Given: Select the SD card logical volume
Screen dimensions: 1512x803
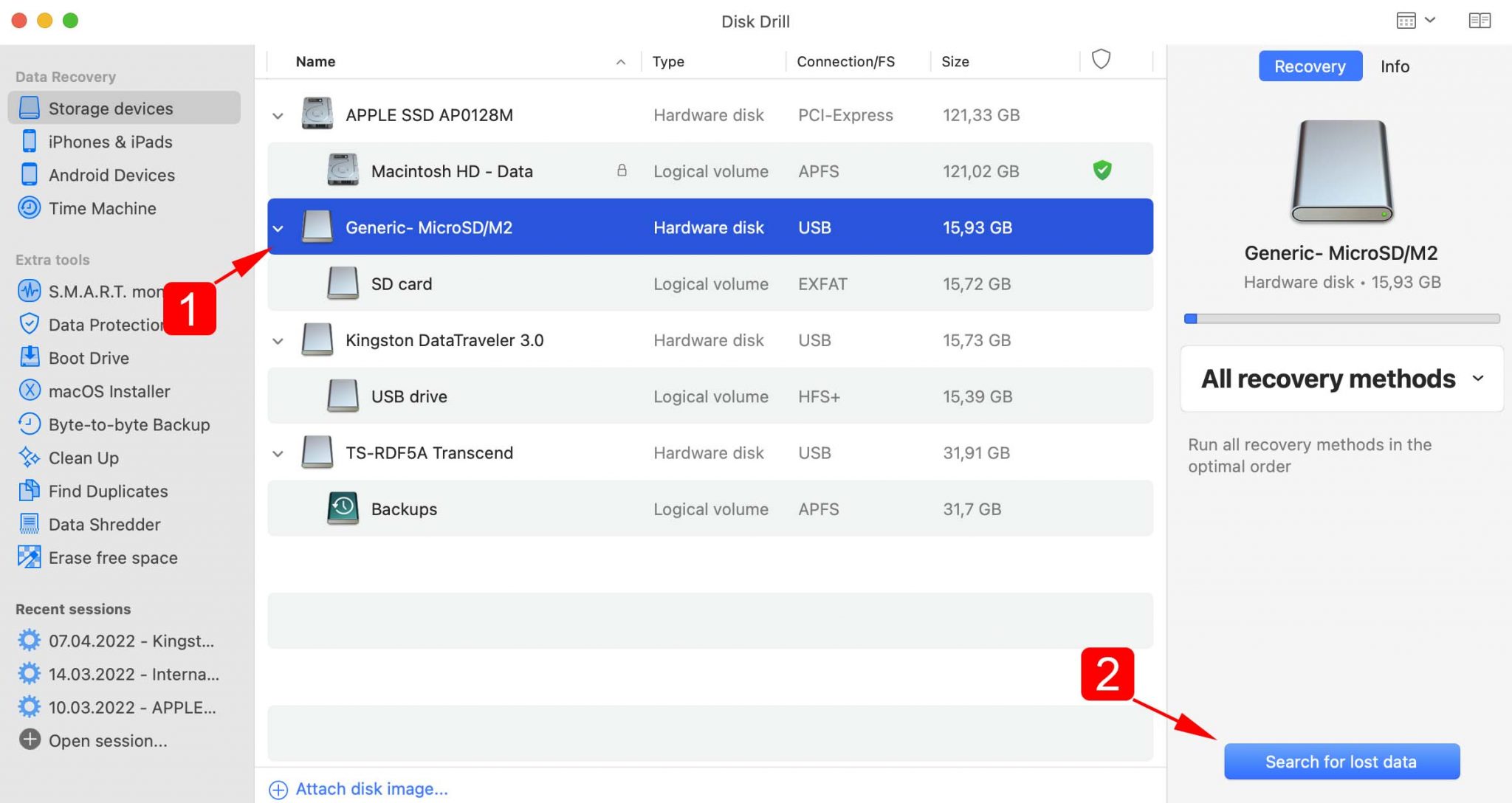Looking at the screenshot, I should point(710,283).
